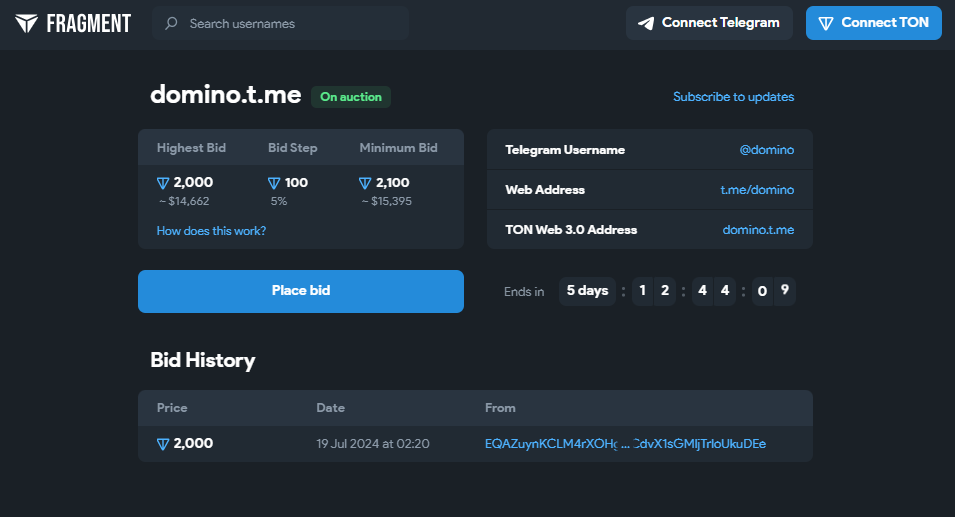Click the ~ $15,395 value
Screen dimensions: 955x517
[x=387, y=201]
